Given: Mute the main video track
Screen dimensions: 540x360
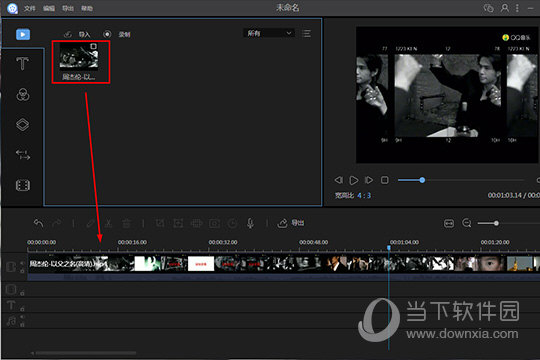Looking at the screenshot, I should point(22,263).
